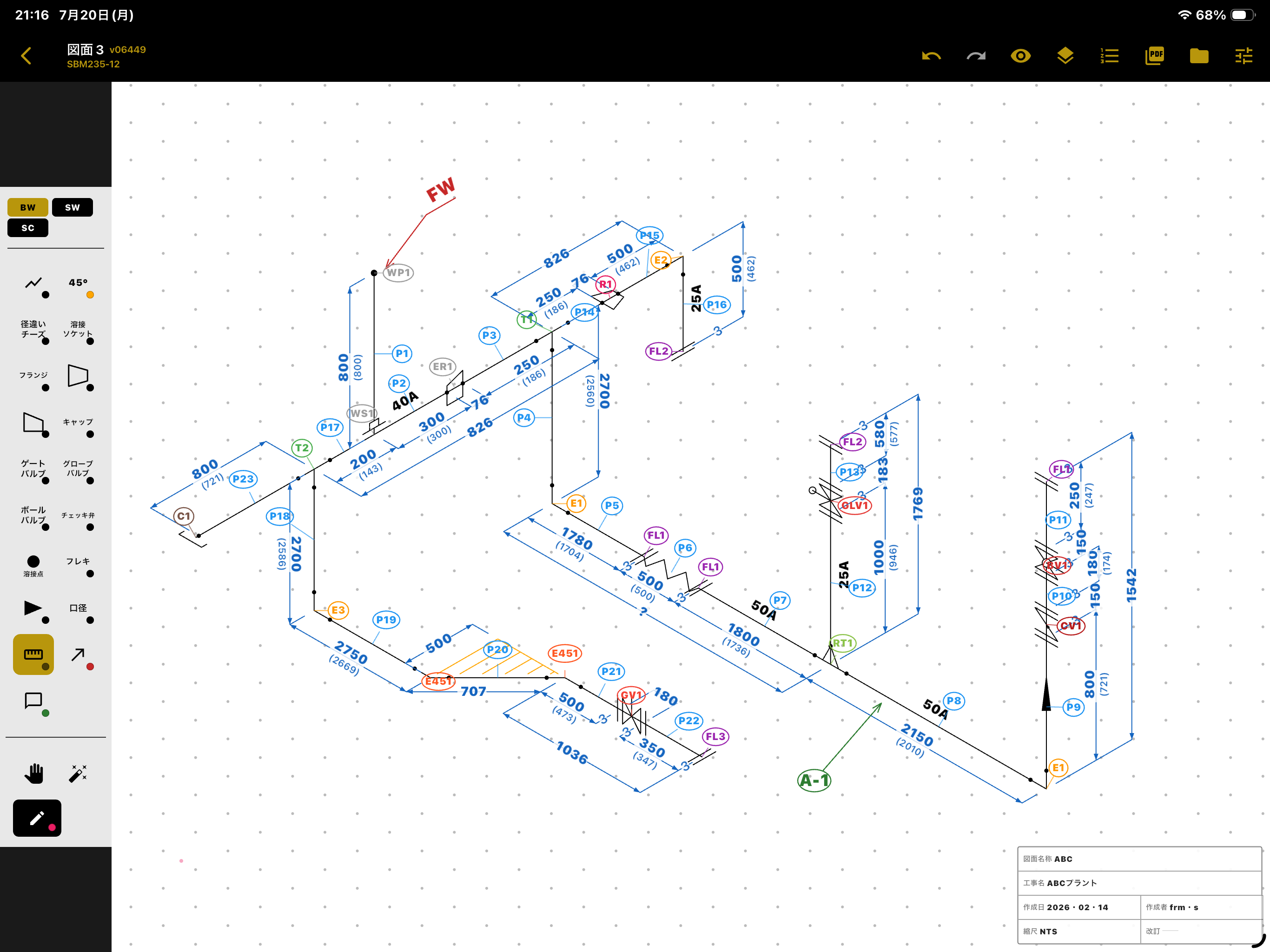1270x952 pixels.
Task: Select the 1542 dimension text
Action: [1131, 586]
